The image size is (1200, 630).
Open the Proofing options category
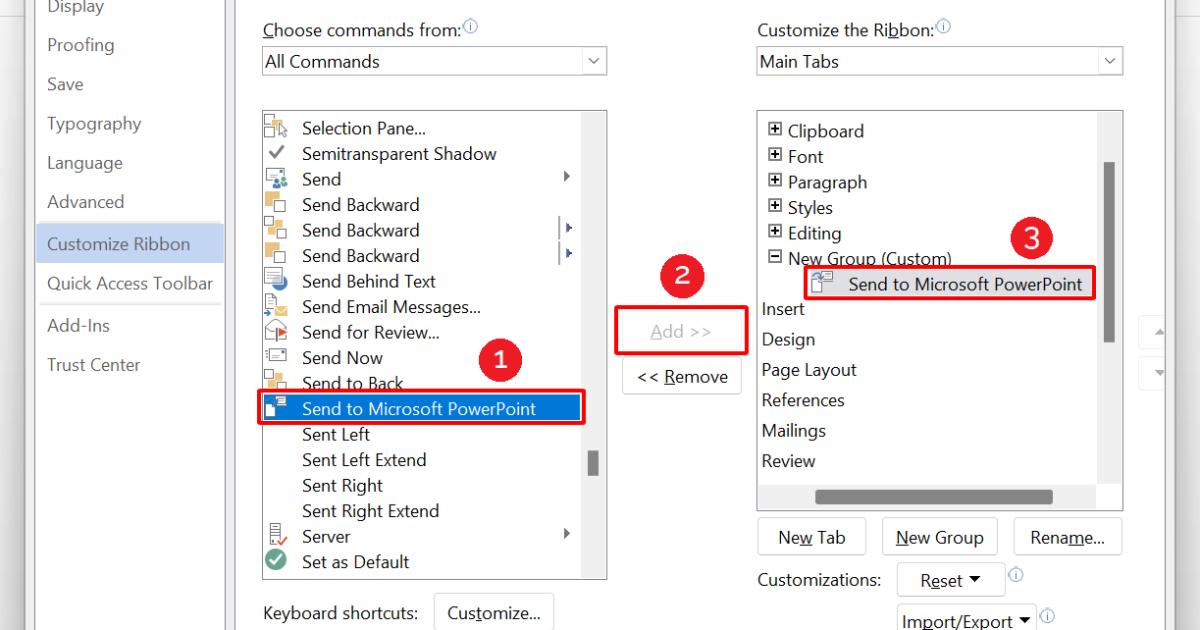point(80,45)
